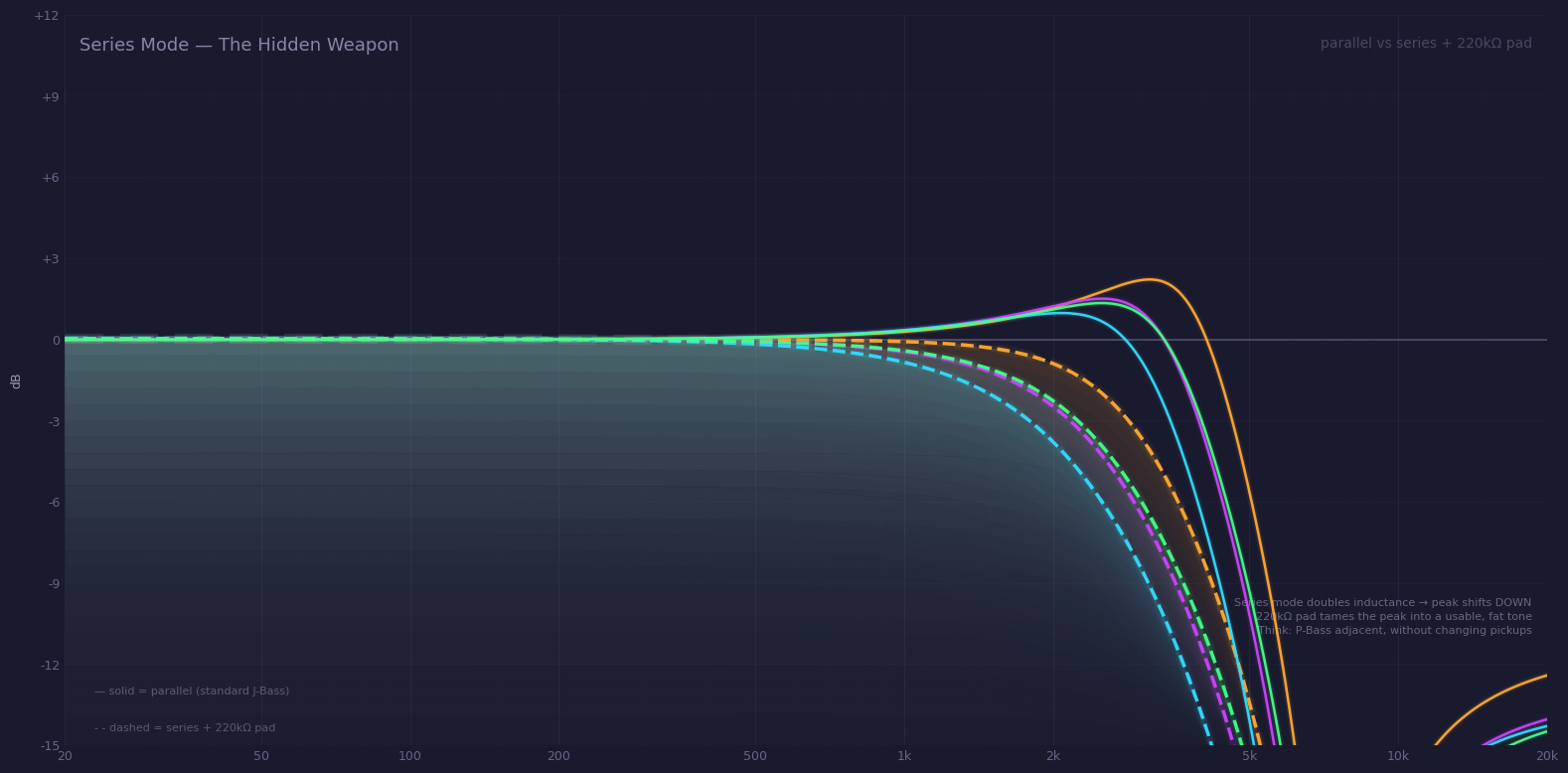Select the 'dB' y-axis label
Image resolution: width=1568 pixels, height=773 pixels.
coord(16,381)
